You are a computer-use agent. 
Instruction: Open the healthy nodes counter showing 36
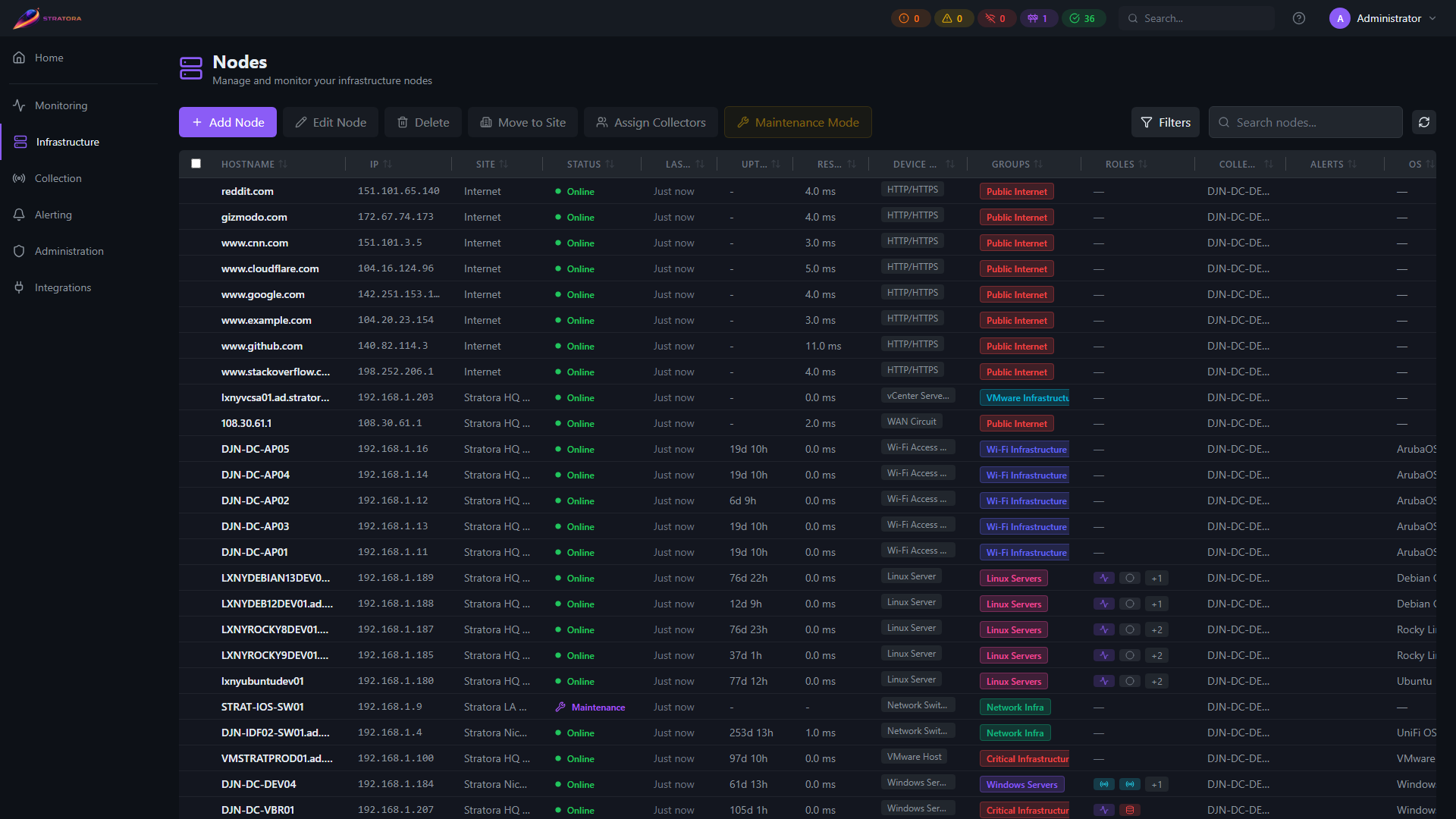click(1084, 18)
